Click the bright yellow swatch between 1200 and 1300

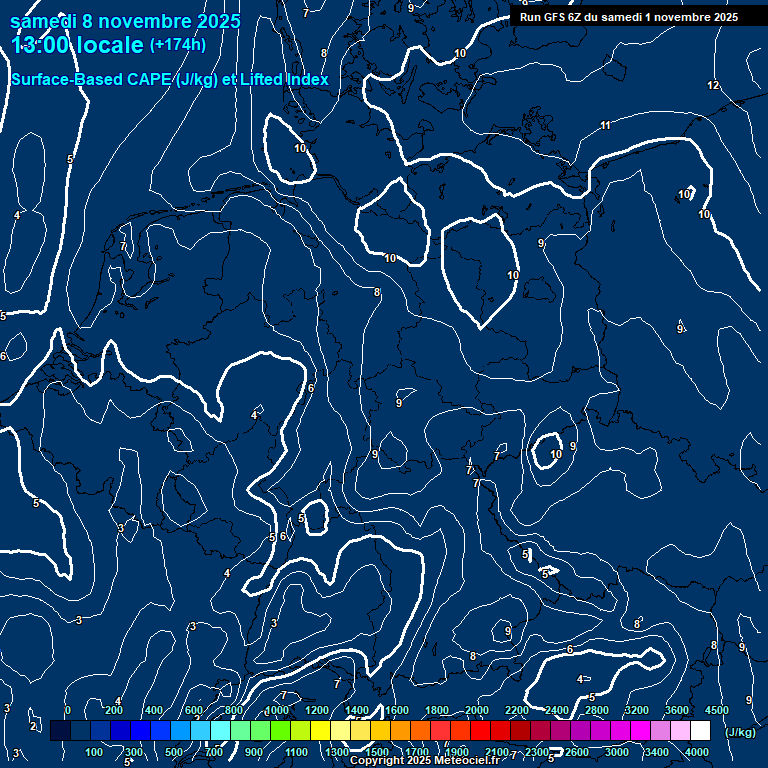click(x=320, y=730)
